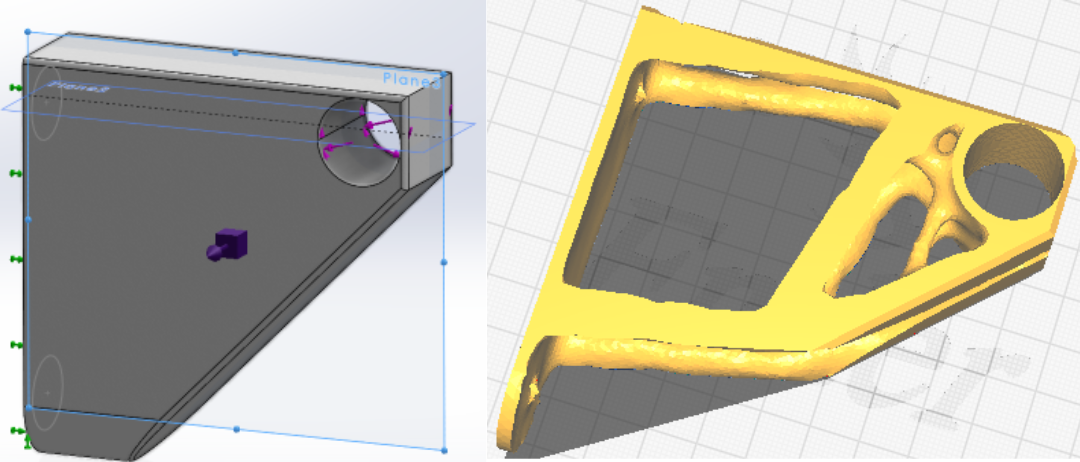This screenshot has height=462, width=1080.
Task: Click Plane3's bottom-right corner blue handle
Action: click(x=444, y=450)
